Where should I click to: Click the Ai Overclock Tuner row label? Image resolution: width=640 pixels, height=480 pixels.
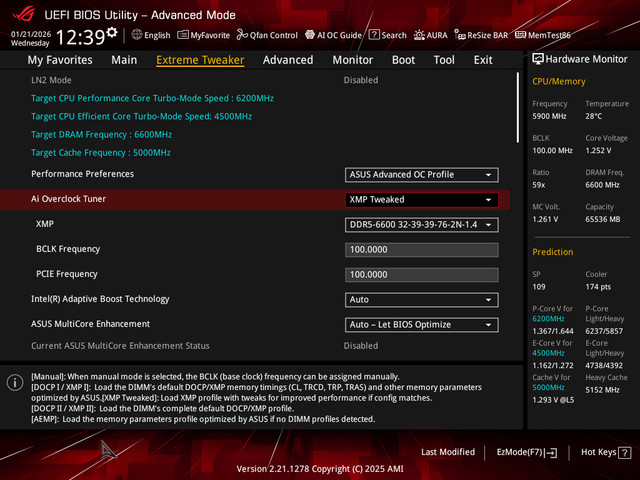click(69, 199)
